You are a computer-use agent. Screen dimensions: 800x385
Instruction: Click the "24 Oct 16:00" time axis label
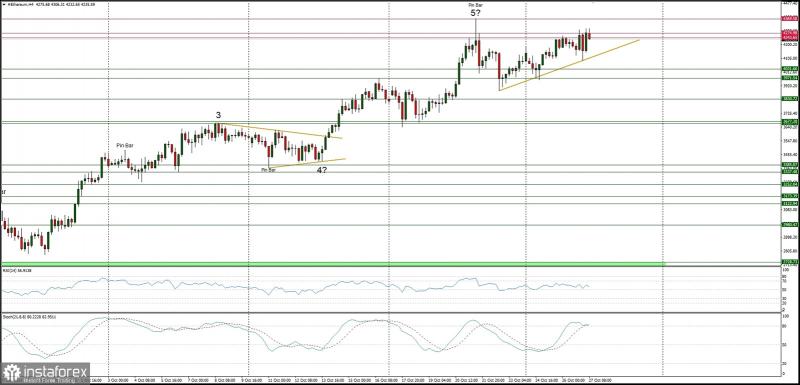point(546,380)
